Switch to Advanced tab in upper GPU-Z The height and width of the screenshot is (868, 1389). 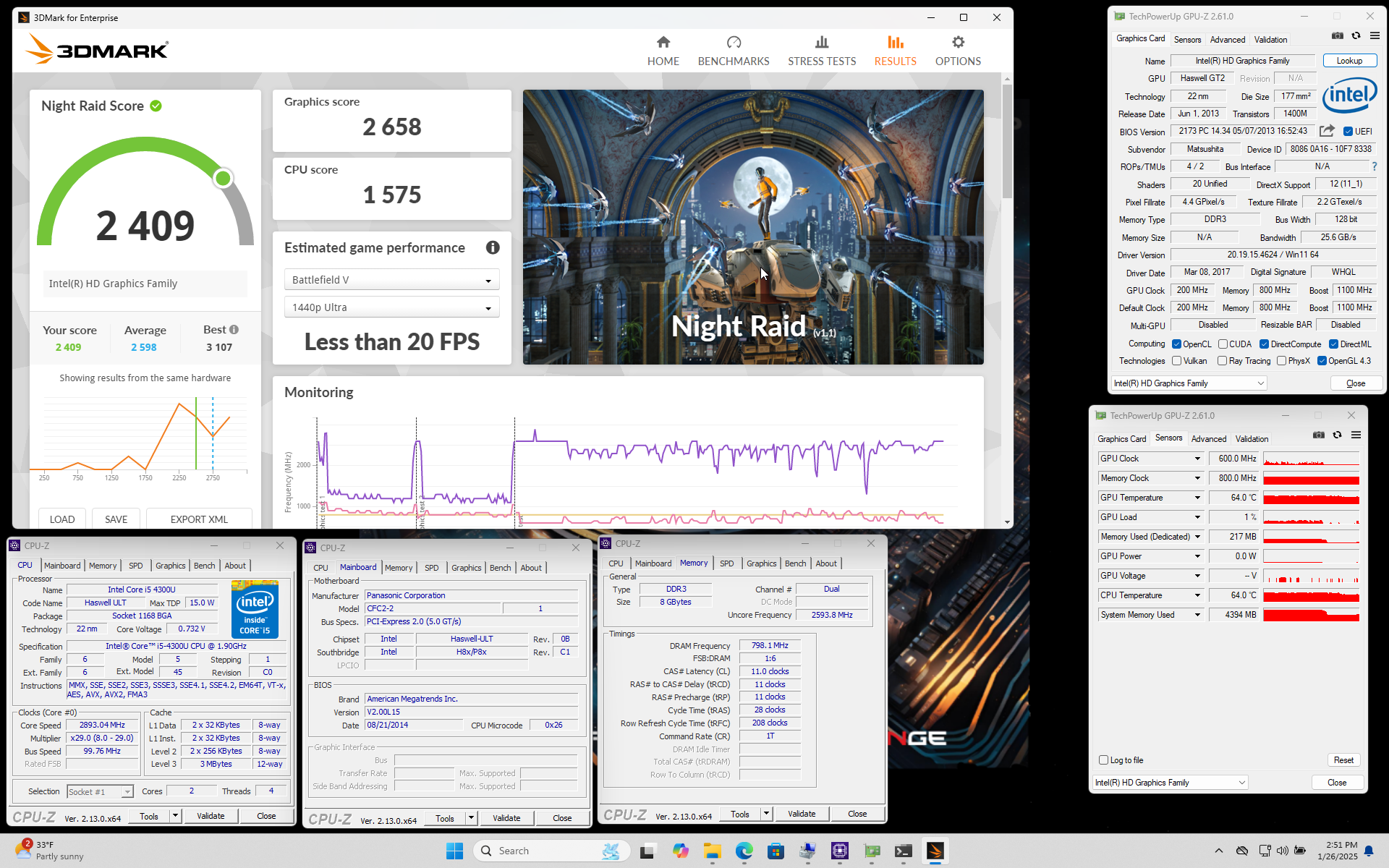1228,40
